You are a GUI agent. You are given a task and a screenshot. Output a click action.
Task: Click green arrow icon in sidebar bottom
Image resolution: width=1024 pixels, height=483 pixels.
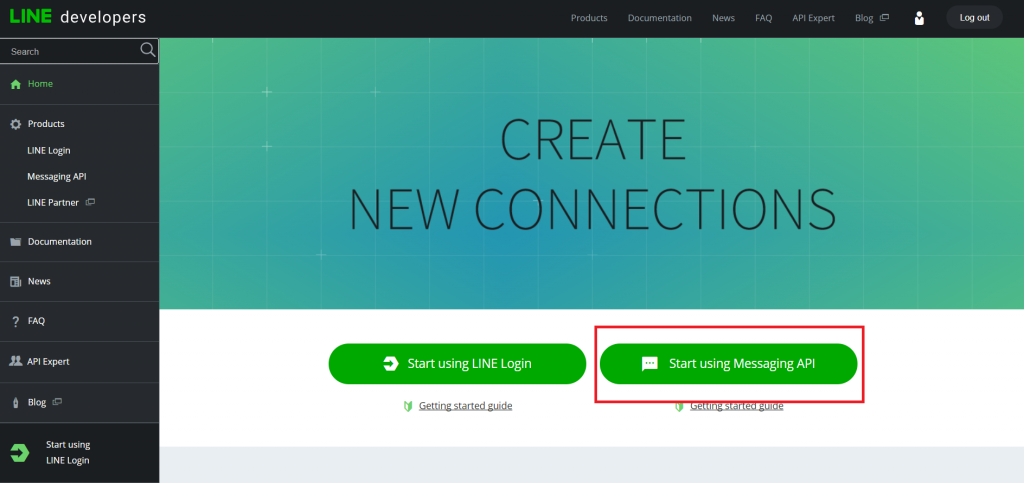tap(20, 452)
